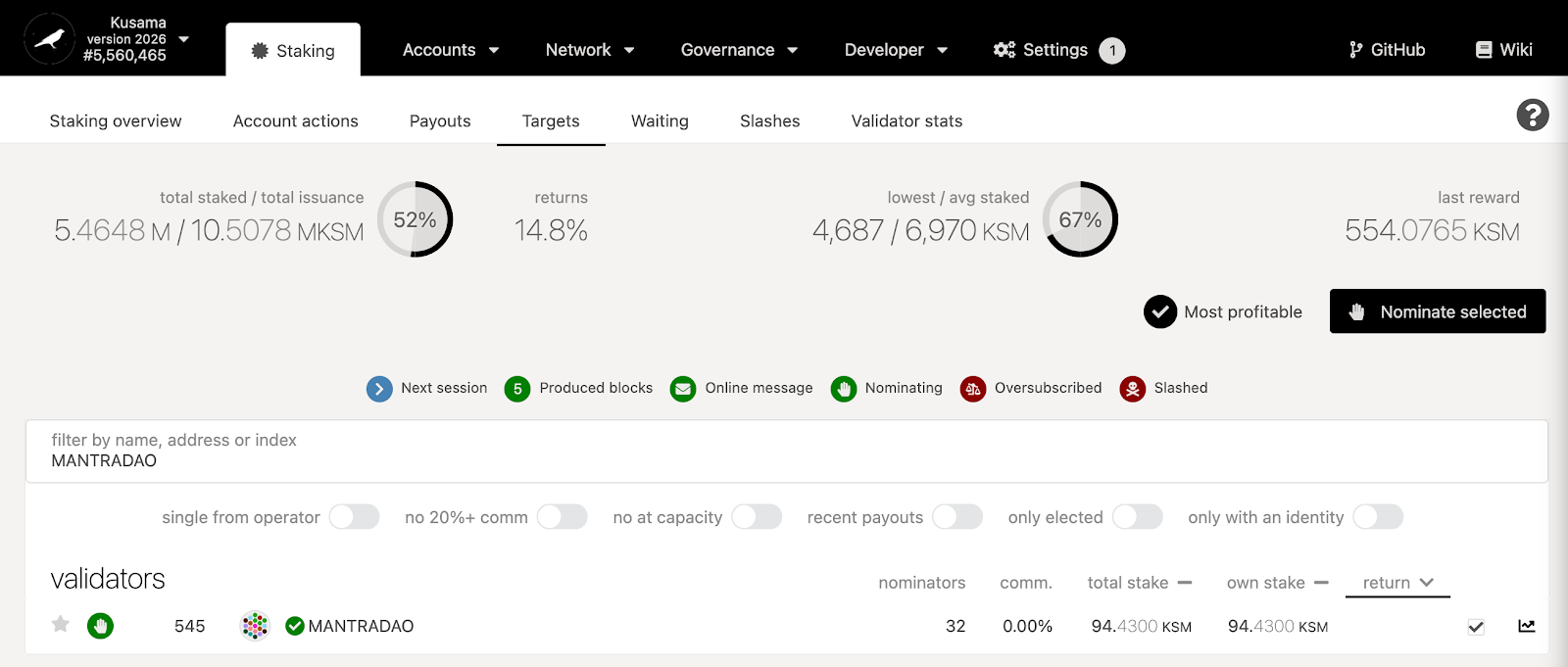Click the GitHub branch icon
The width and height of the screenshot is (1568, 667).
(1356, 50)
